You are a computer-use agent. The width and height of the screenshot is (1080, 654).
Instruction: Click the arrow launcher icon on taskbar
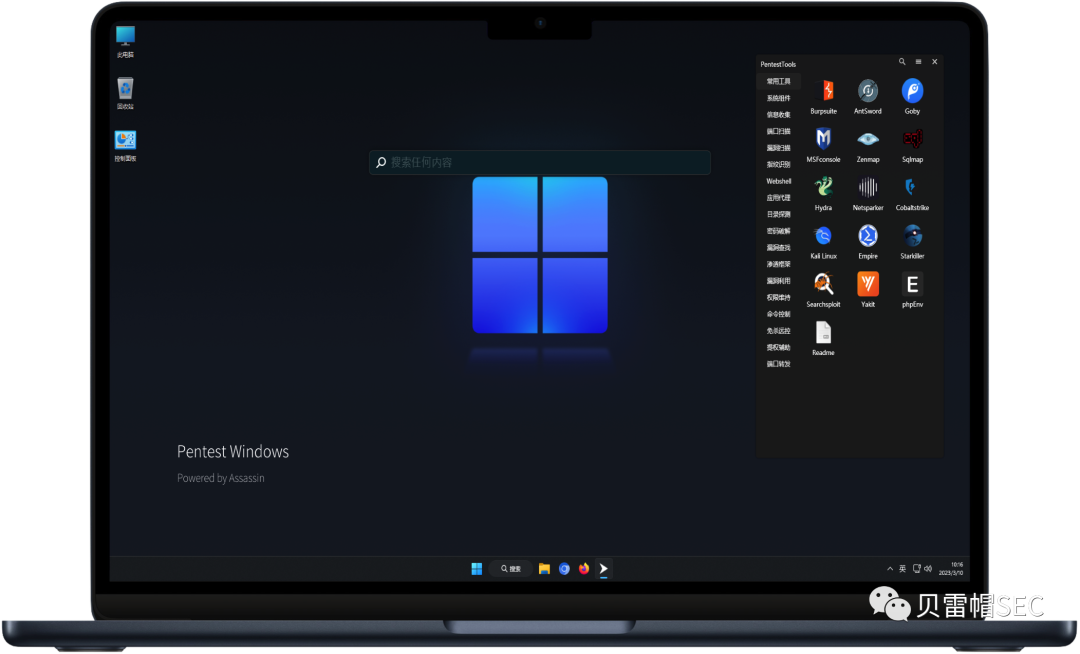603,569
